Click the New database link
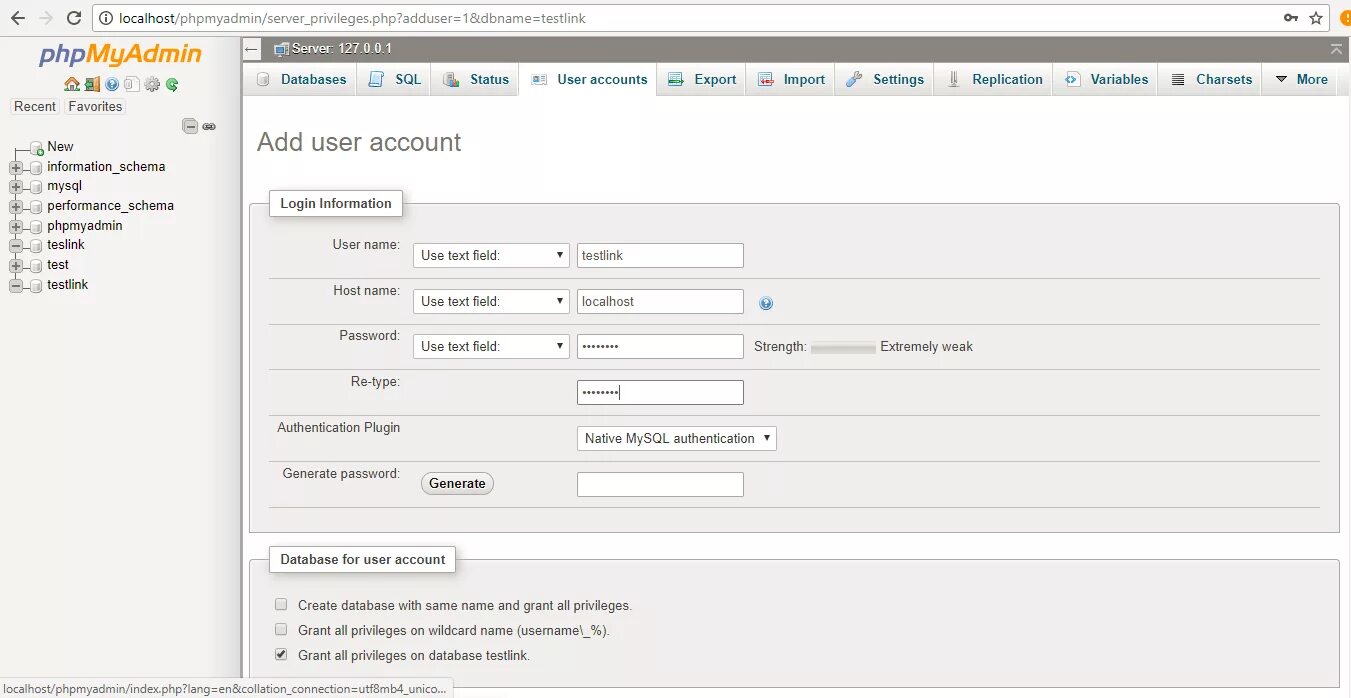This screenshot has height=698, width=1351. 60,146
